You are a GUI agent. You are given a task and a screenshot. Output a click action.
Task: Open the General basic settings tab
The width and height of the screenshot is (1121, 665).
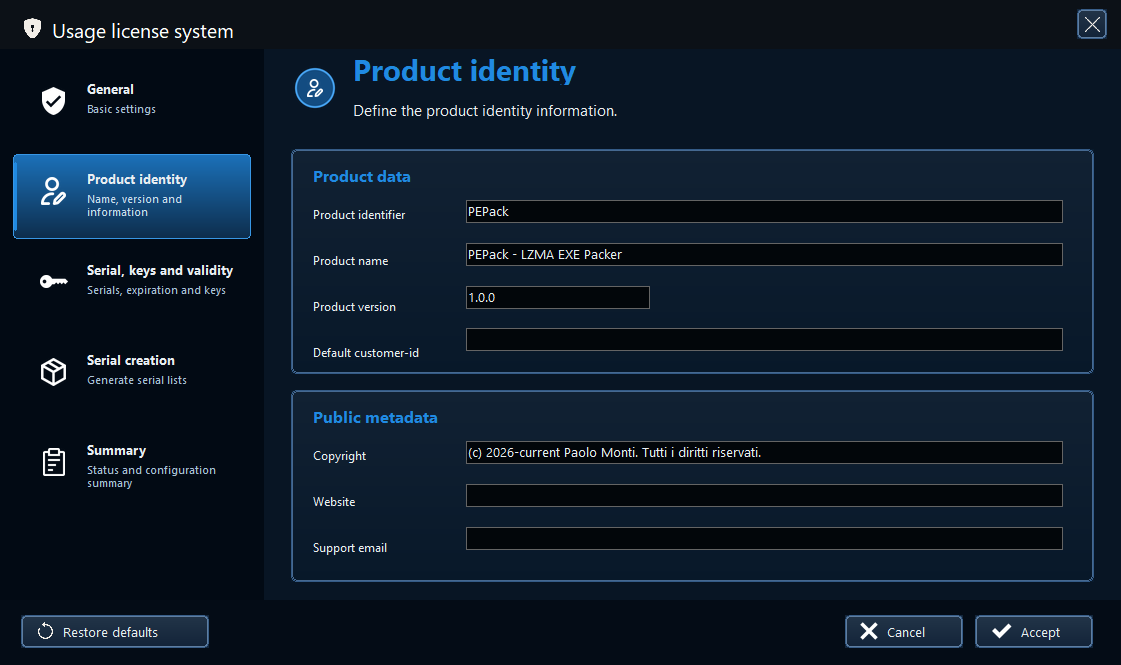tap(132, 99)
